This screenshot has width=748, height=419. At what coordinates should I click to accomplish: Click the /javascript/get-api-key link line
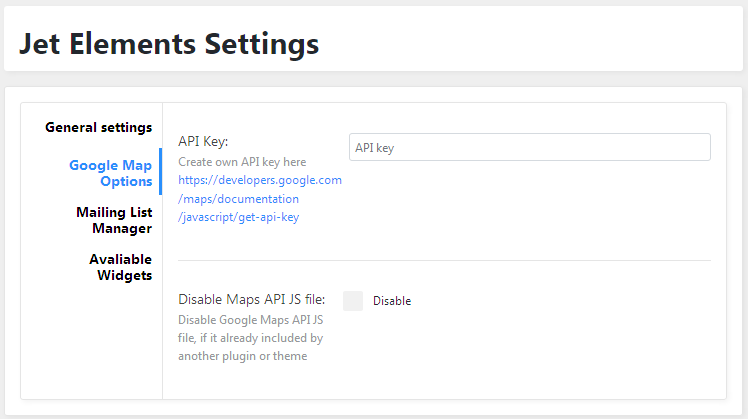click(239, 217)
